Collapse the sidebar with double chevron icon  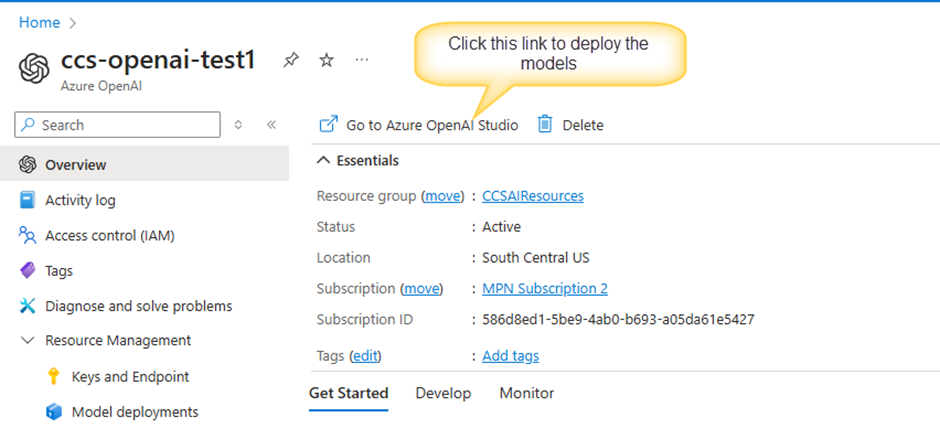point(271,125)
